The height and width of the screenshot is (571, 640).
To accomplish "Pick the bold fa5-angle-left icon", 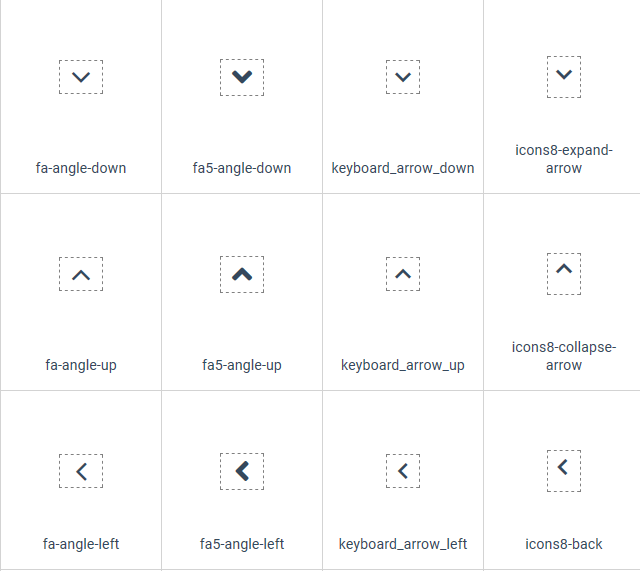I will (242, 471).
